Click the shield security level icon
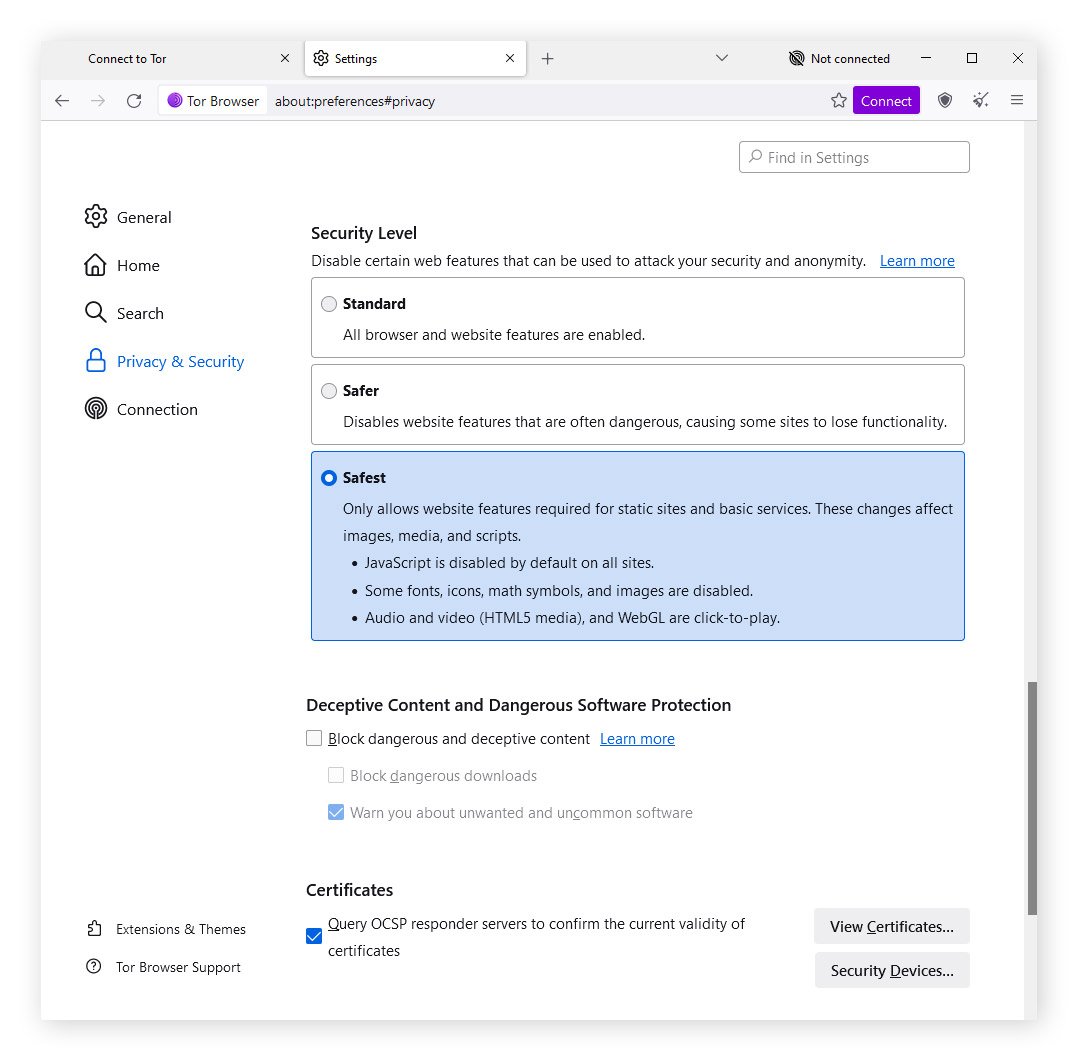The height and width of the screenshot is (1061, 1077). click(944, 100)
